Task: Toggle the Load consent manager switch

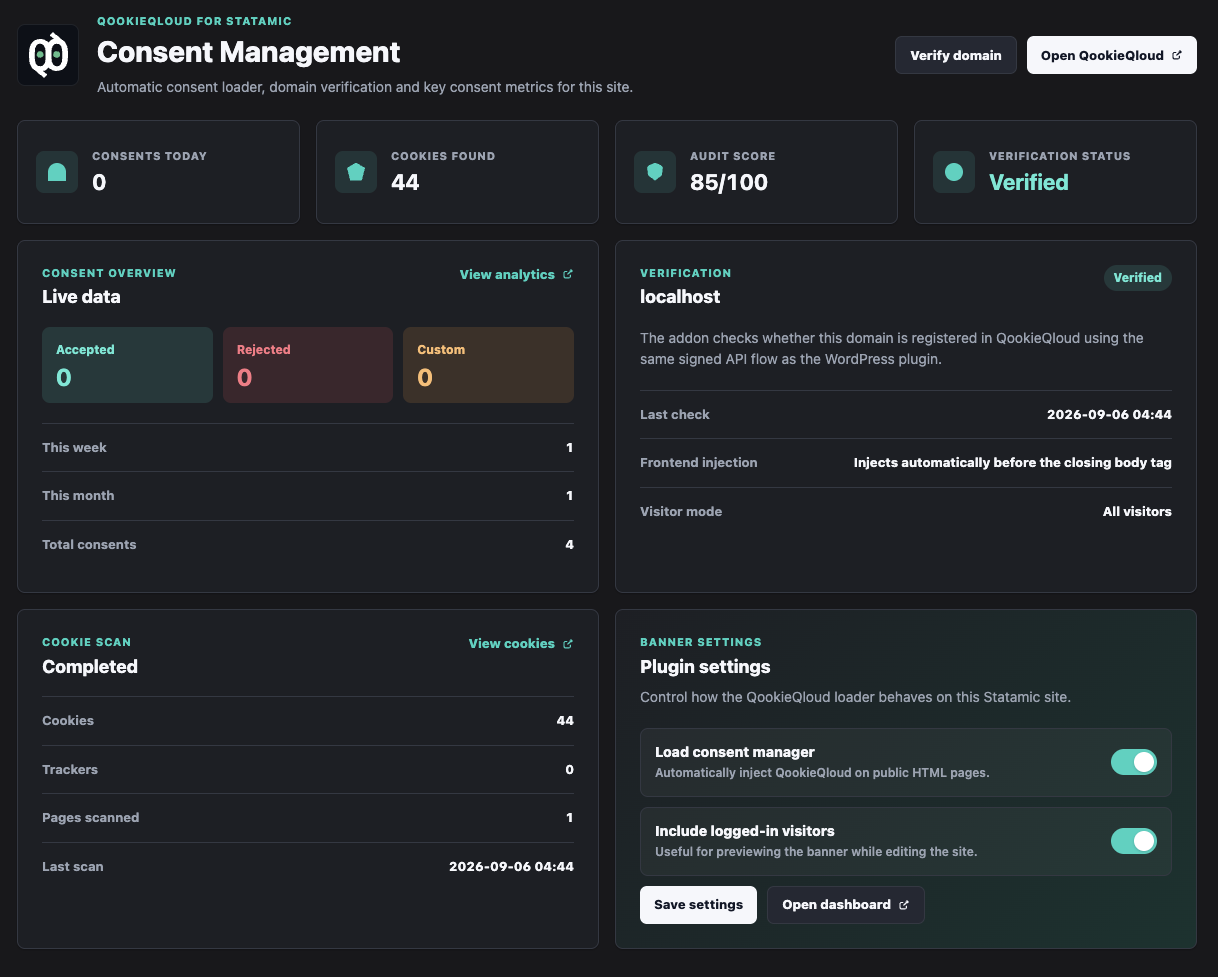Action: click(x=1134, y=762)
